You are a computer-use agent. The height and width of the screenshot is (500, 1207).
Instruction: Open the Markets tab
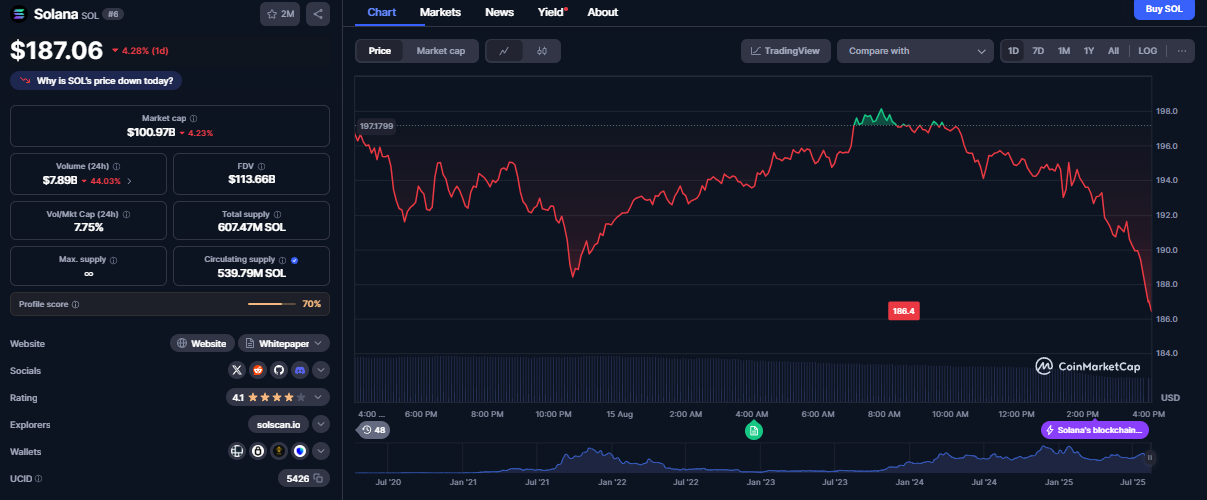point(440,12)
